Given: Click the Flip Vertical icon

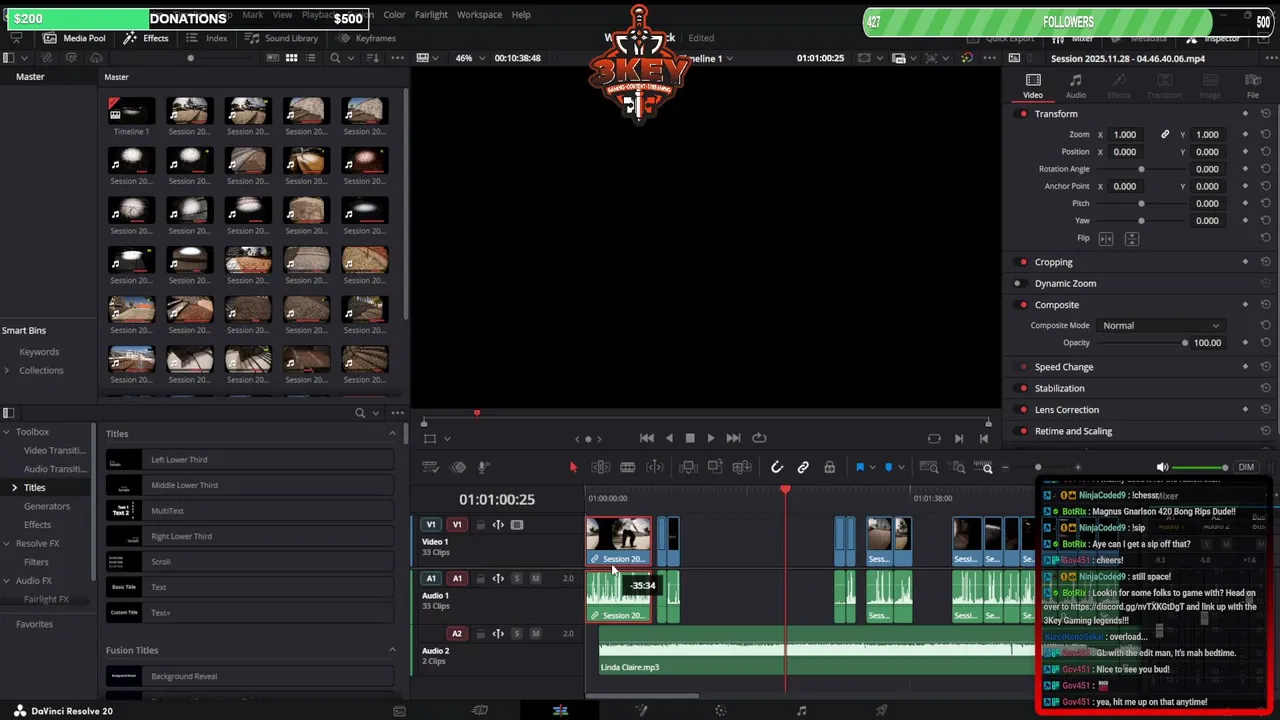Looking at the screenshot, I should pos(1131,239).
